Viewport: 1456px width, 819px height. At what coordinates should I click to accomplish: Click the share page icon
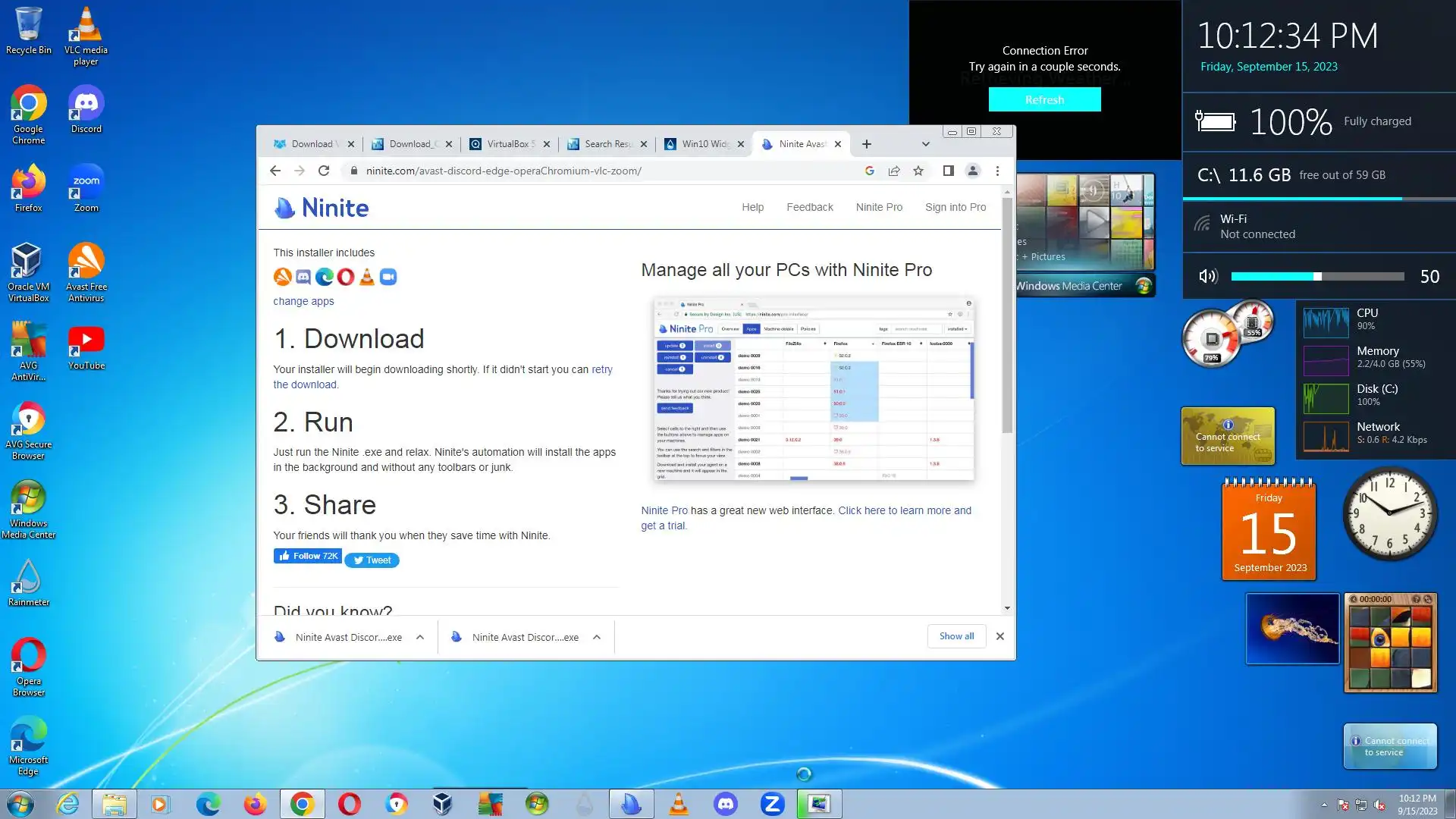894,171
